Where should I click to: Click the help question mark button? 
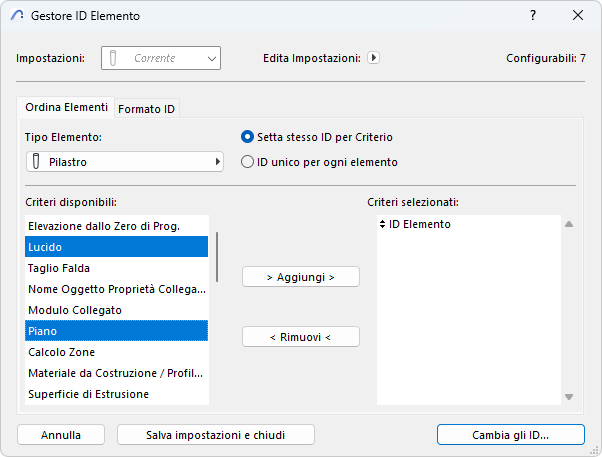tap(532, 16)
